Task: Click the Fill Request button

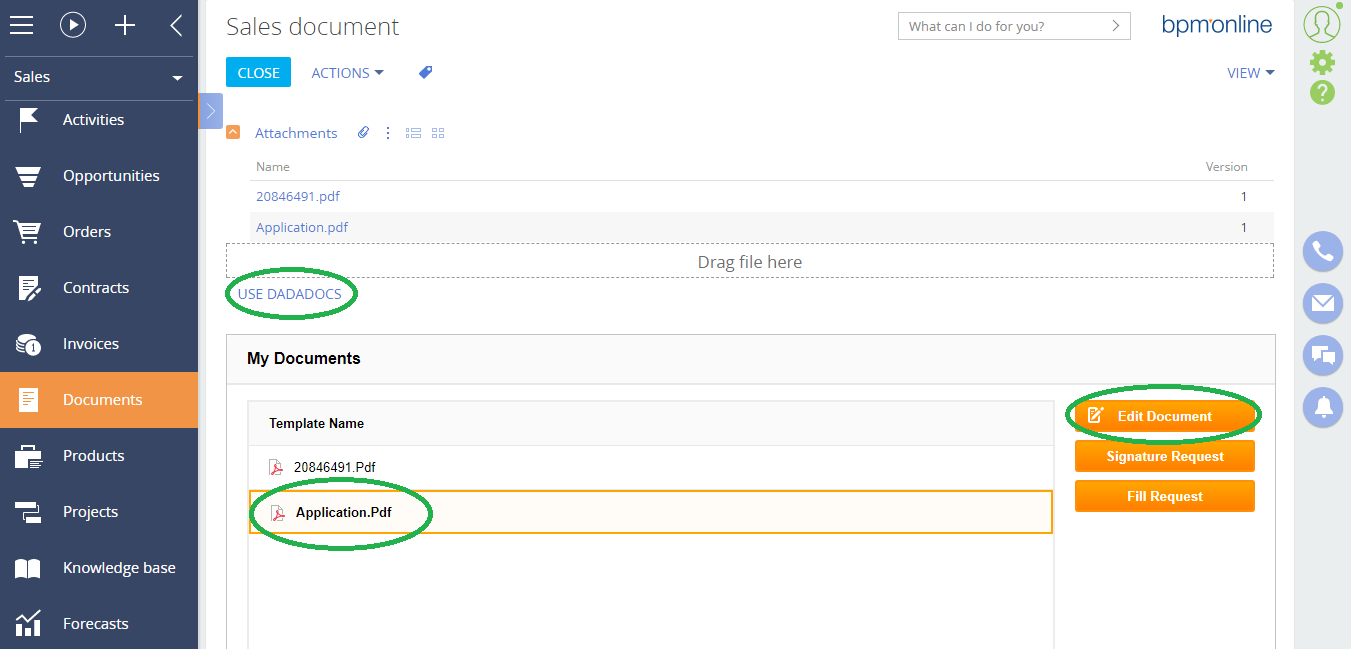Action: [x=1165, y=496]
